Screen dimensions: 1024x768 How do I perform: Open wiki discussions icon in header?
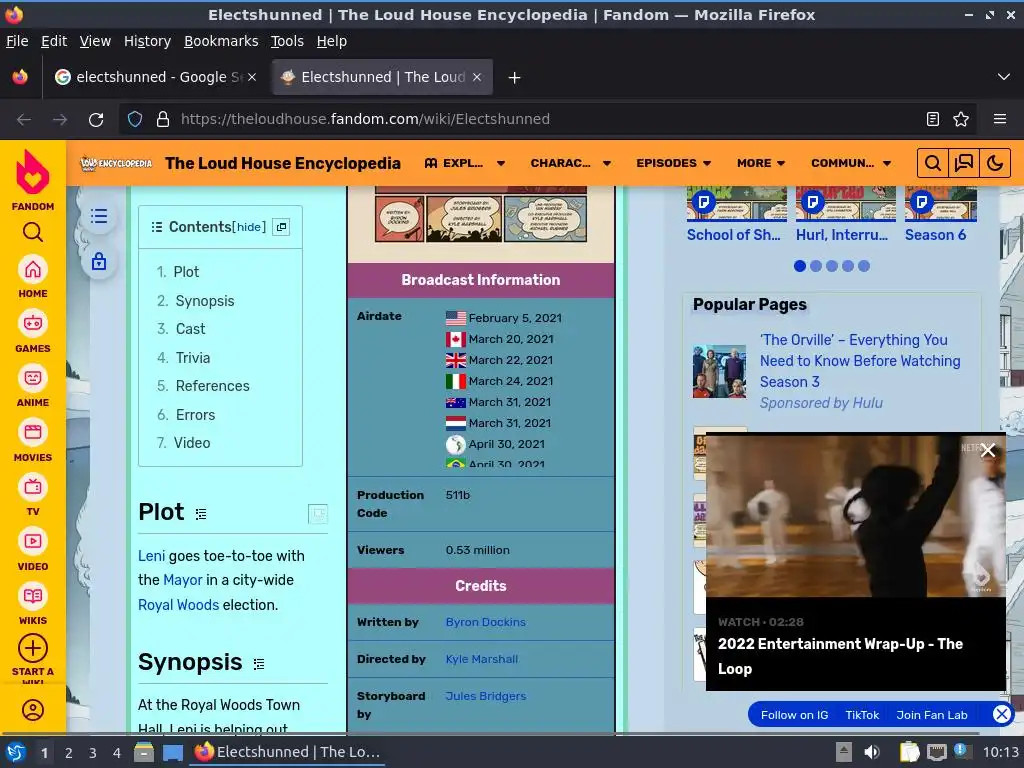point(964,163)
